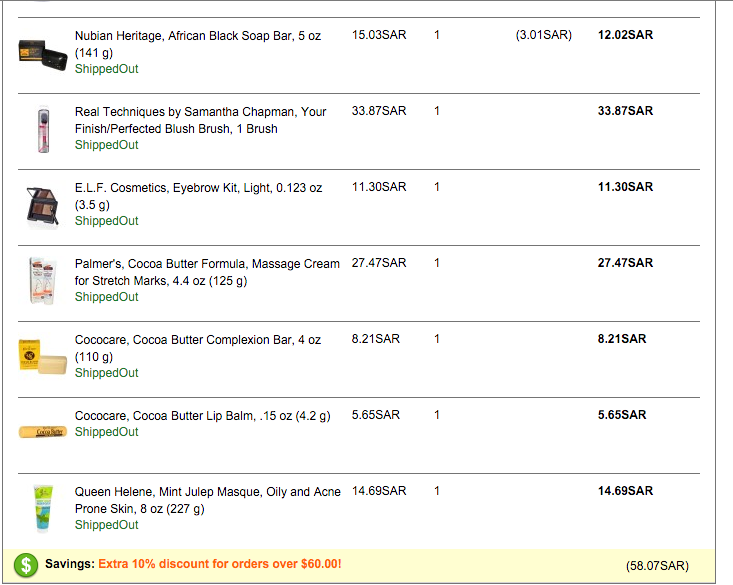
Task: Click Cococare Lip Balm product thumbnail
Action: click(x=42, y=432)
